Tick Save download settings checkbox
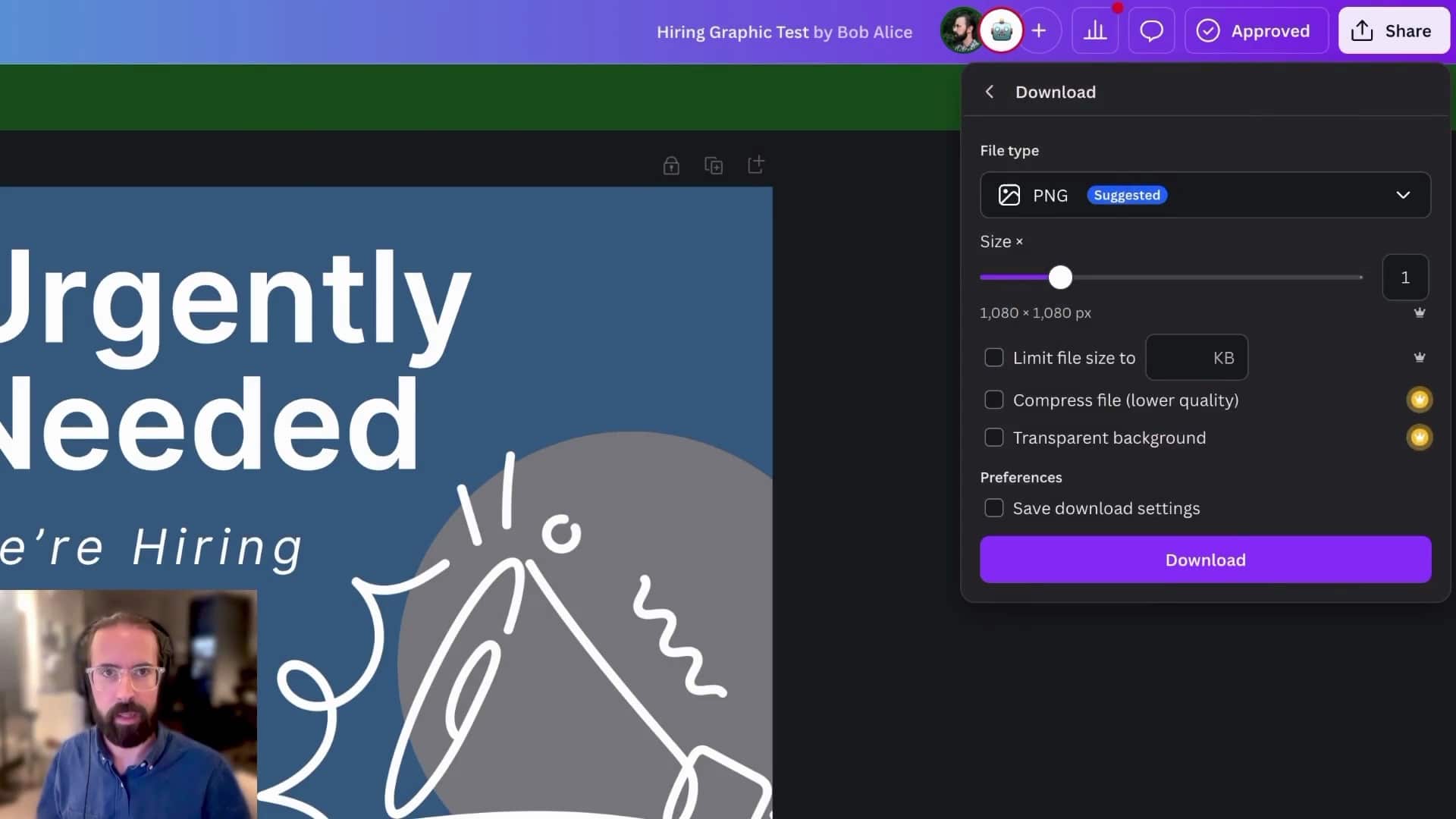 (x=993, y=508)
